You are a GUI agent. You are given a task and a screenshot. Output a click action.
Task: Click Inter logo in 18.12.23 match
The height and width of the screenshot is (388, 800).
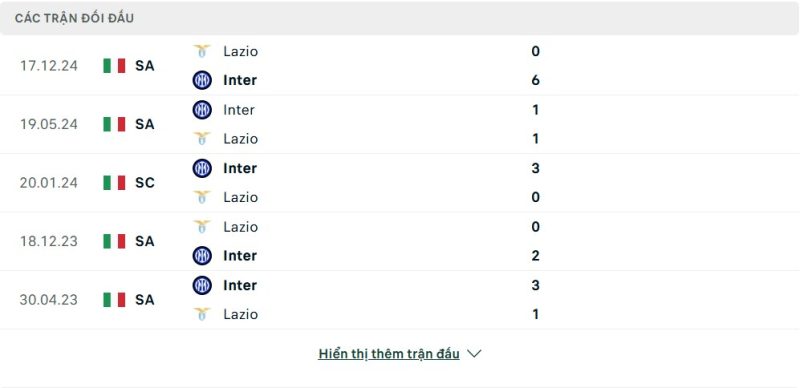point(202,256)
